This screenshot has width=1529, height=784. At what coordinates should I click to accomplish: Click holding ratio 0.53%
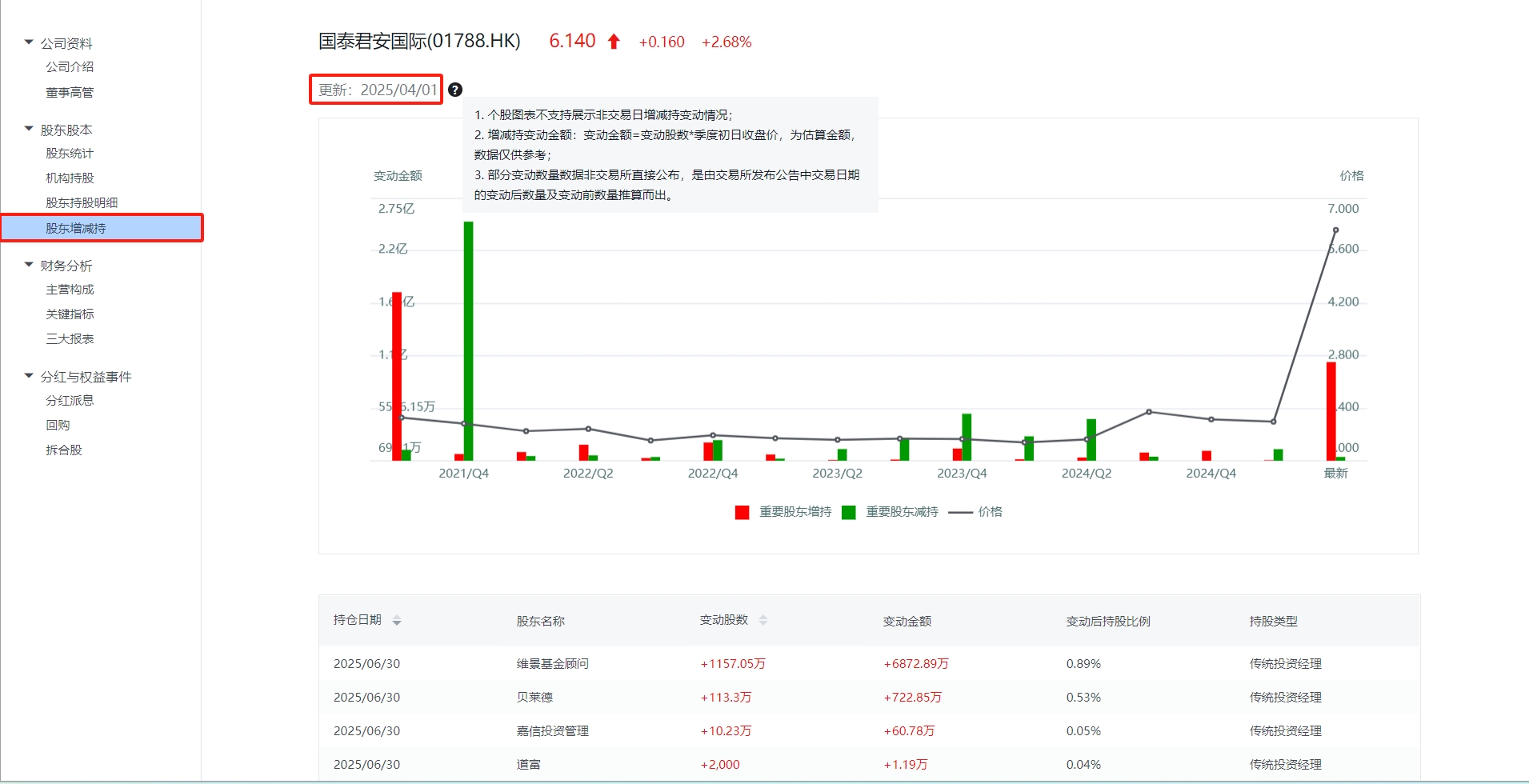tap(1083, 698)
